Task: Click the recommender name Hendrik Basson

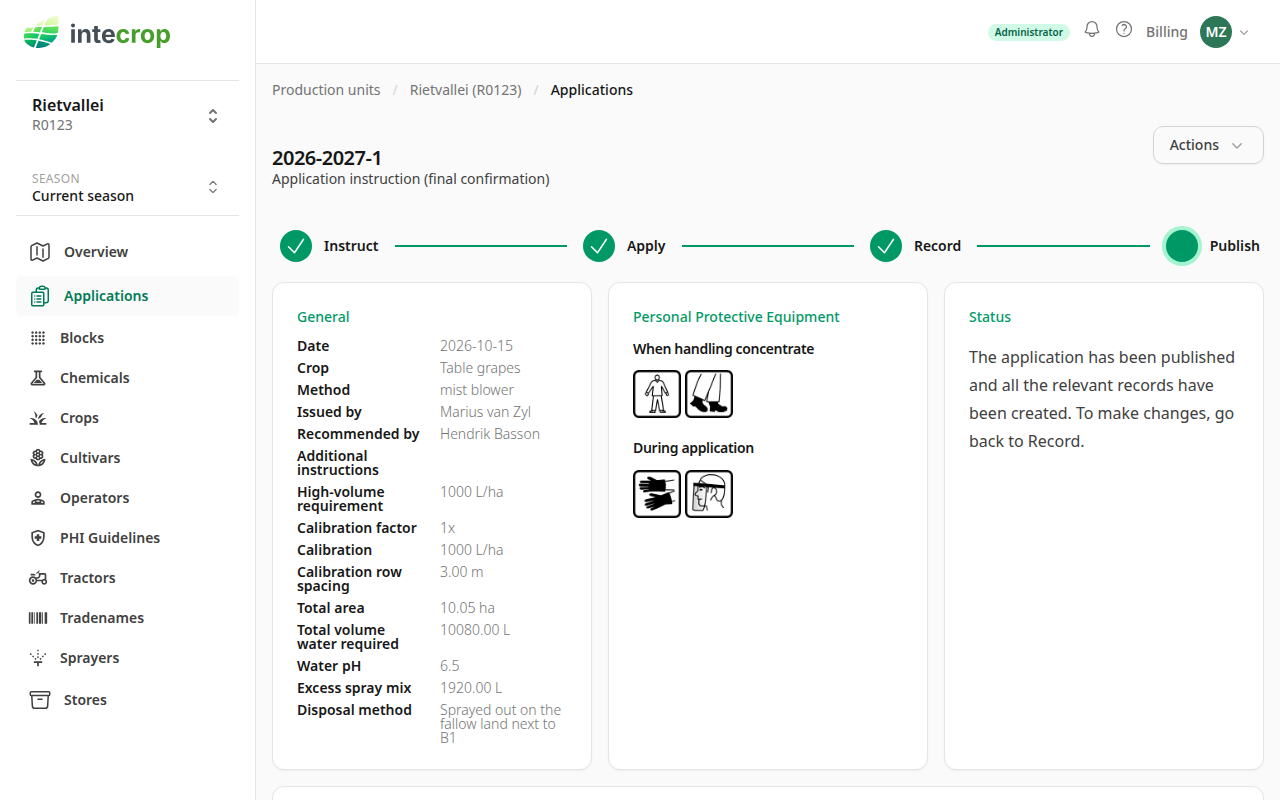Action: (x=490, y=434)
